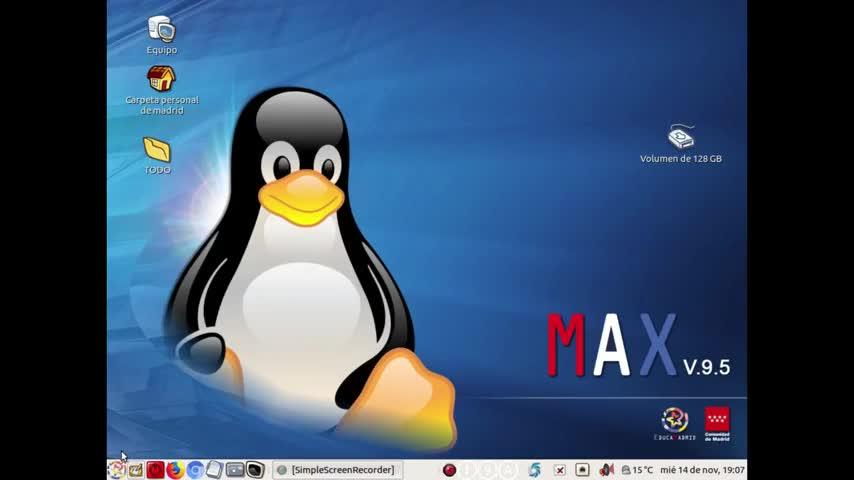Image resolution: width=854 pixels, height=480 pixels.
Task: Launch the notes editor icon in panel
Action: pos(136,470)
